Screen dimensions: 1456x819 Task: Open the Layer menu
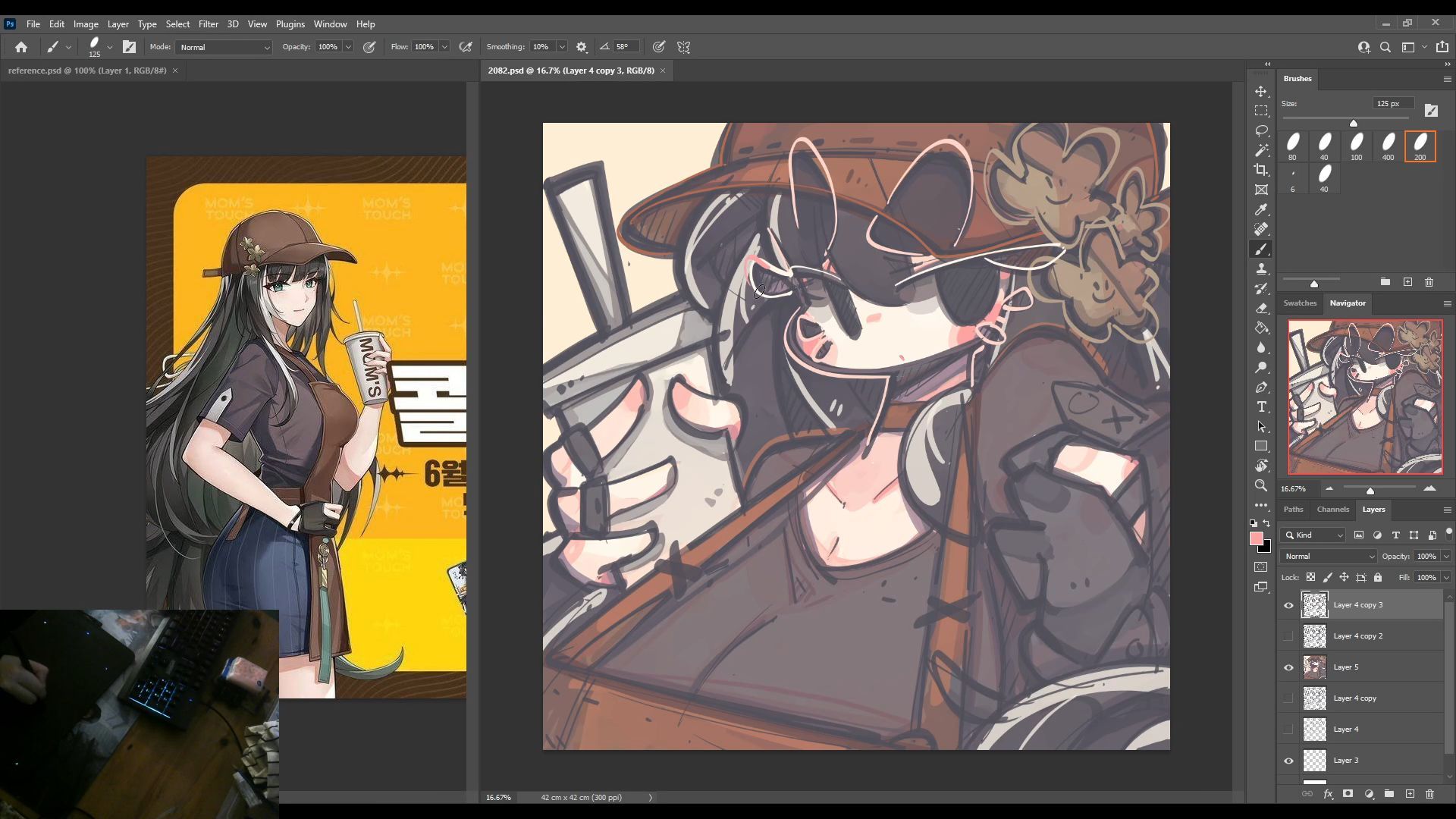[x=118, y=24]
